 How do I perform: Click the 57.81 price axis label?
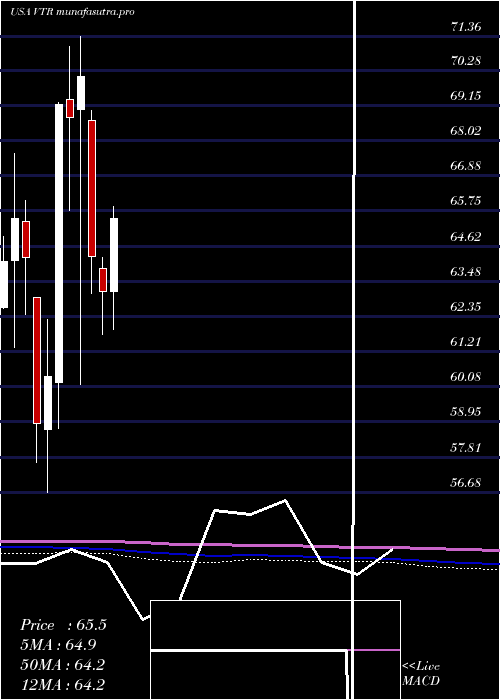(x=466, y=447)
